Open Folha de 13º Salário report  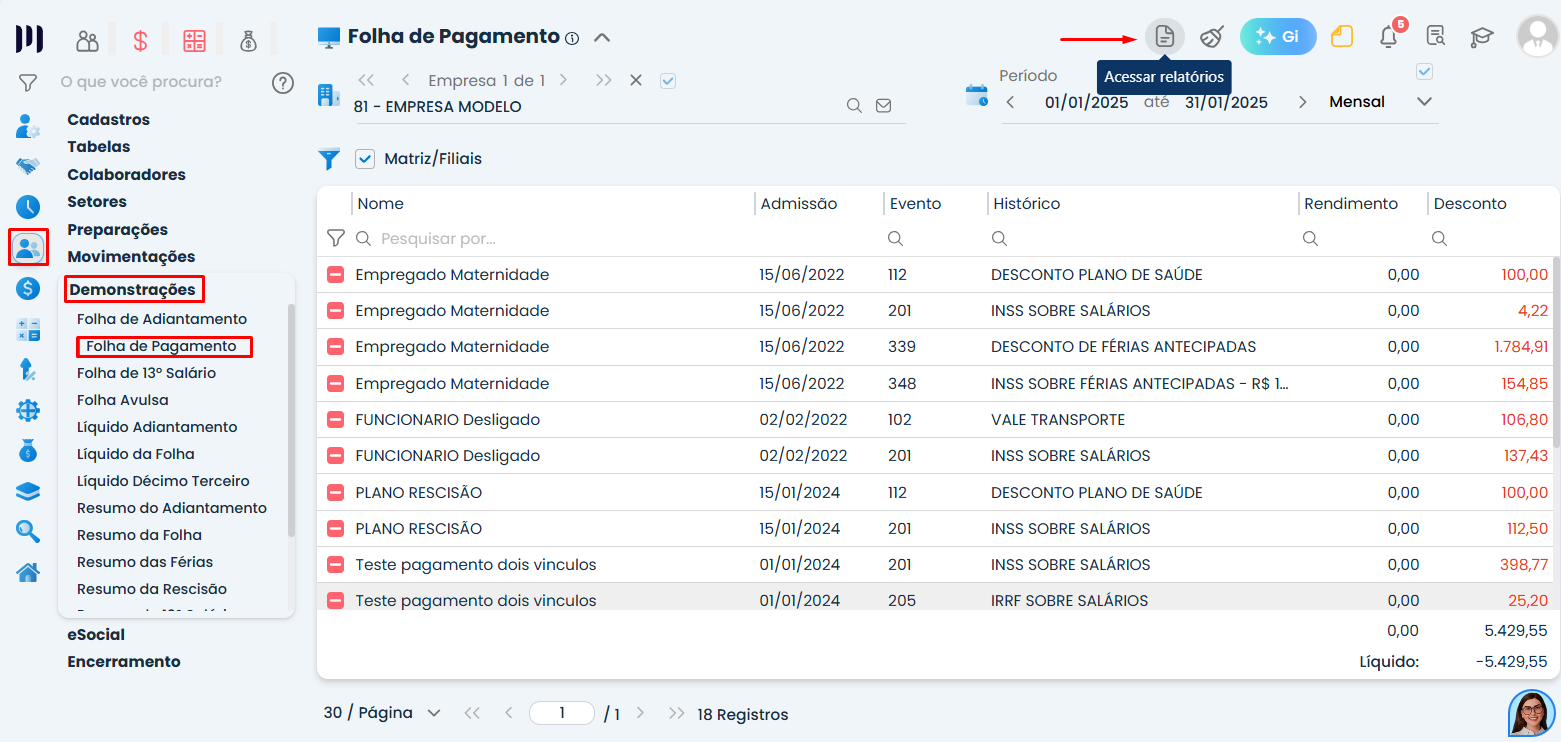[x=146, y=373]
